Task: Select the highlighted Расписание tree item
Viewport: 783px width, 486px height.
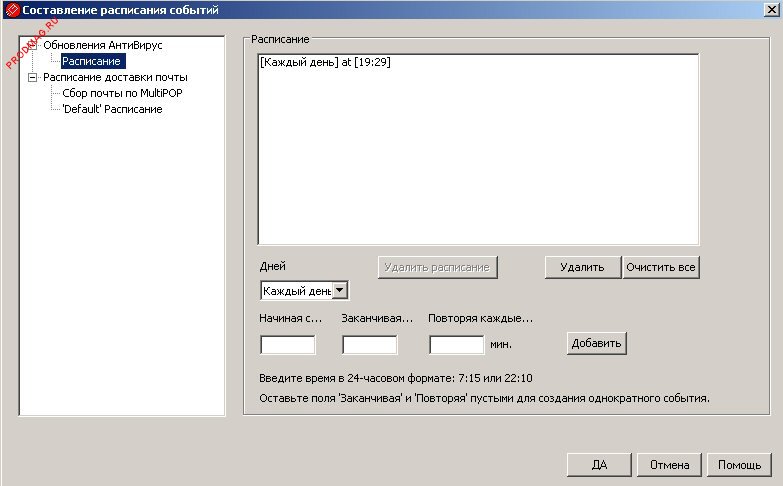Action: [92, 61]
